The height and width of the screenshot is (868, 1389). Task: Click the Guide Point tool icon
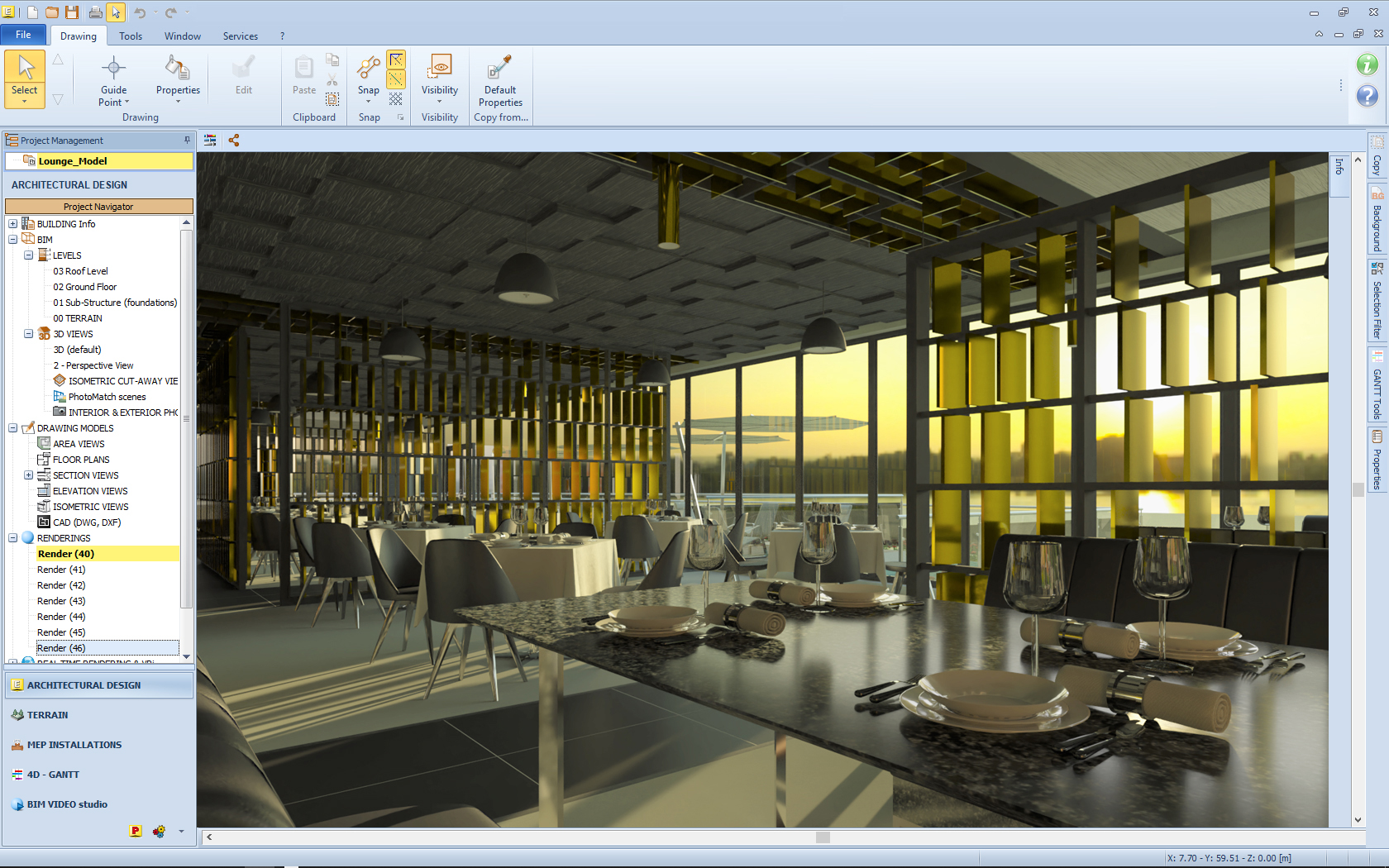tap(113, 68)
